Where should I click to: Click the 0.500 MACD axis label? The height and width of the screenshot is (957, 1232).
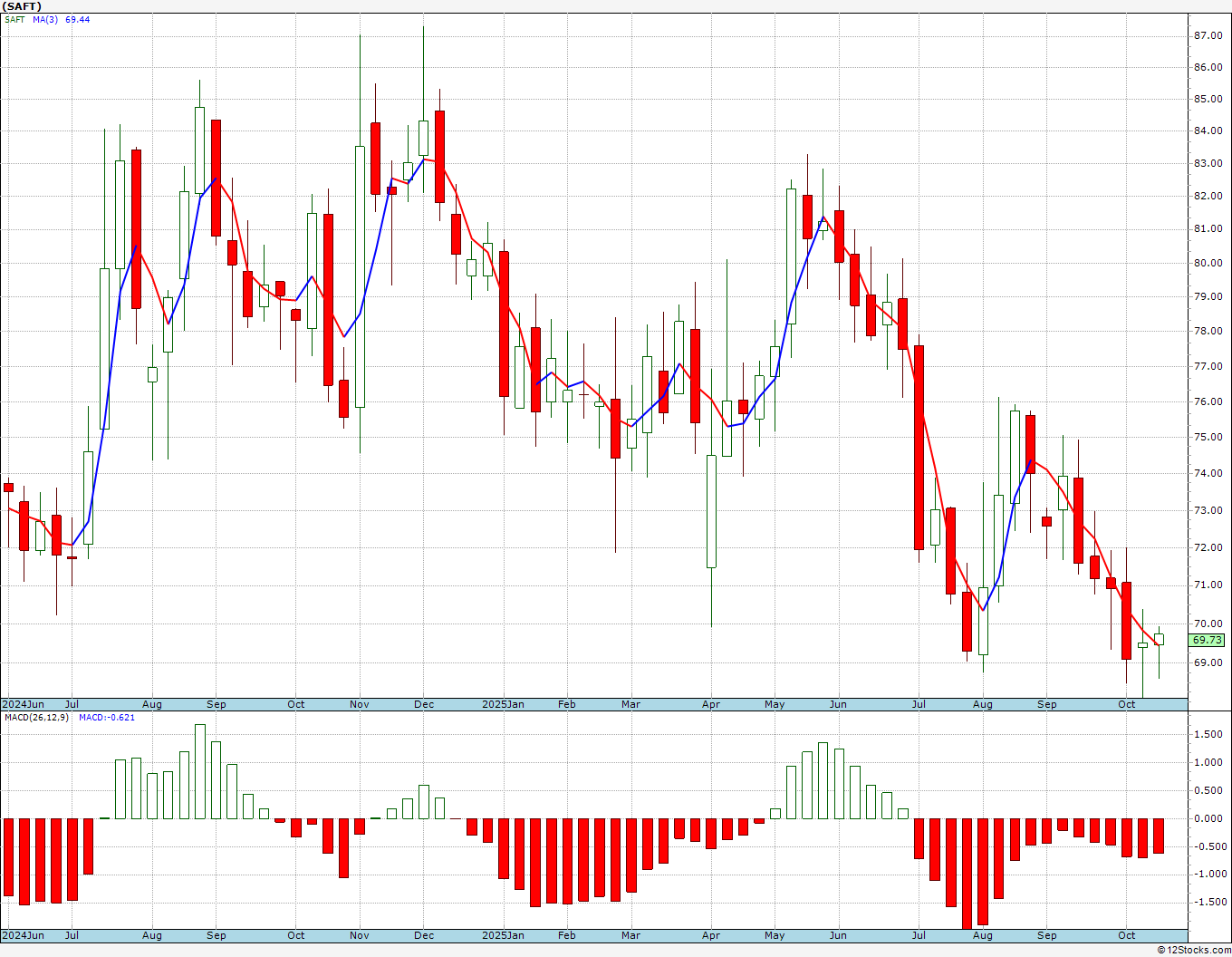click(x=1208, y=790)
